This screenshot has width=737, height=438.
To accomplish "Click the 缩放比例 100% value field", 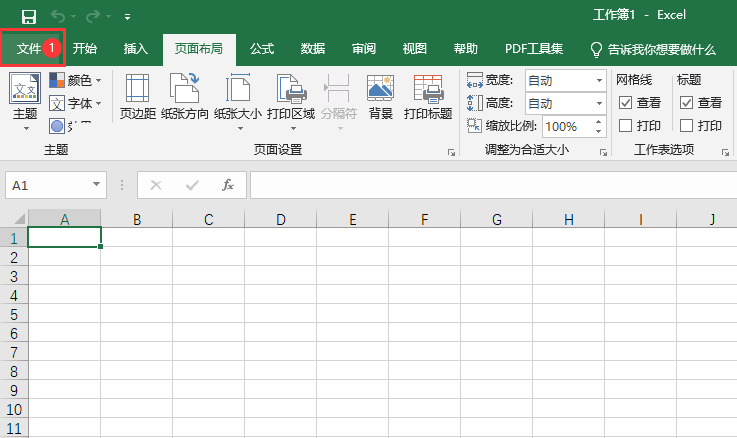I will coord(566,126).
